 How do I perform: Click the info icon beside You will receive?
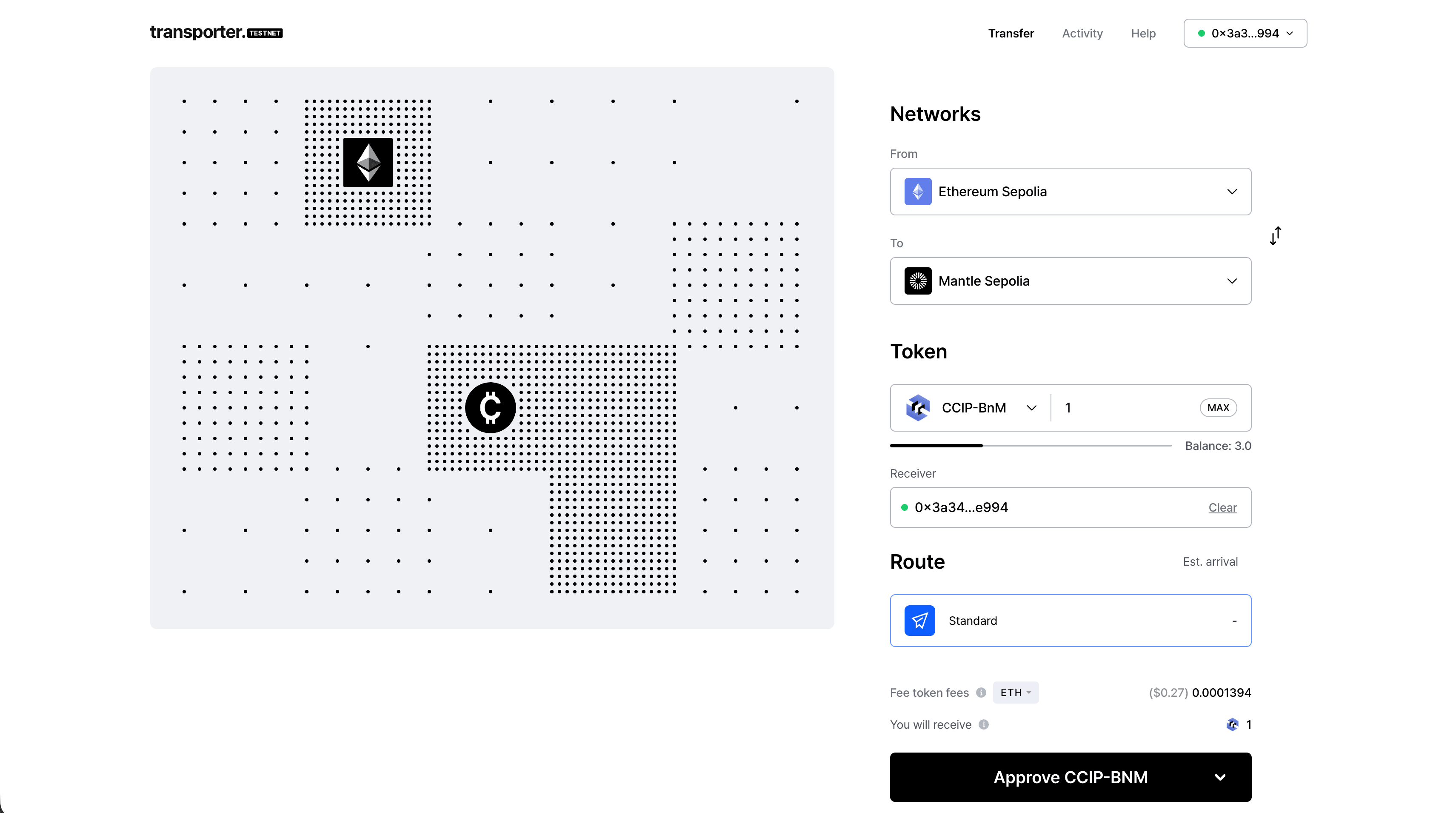[x=983, y=724]
